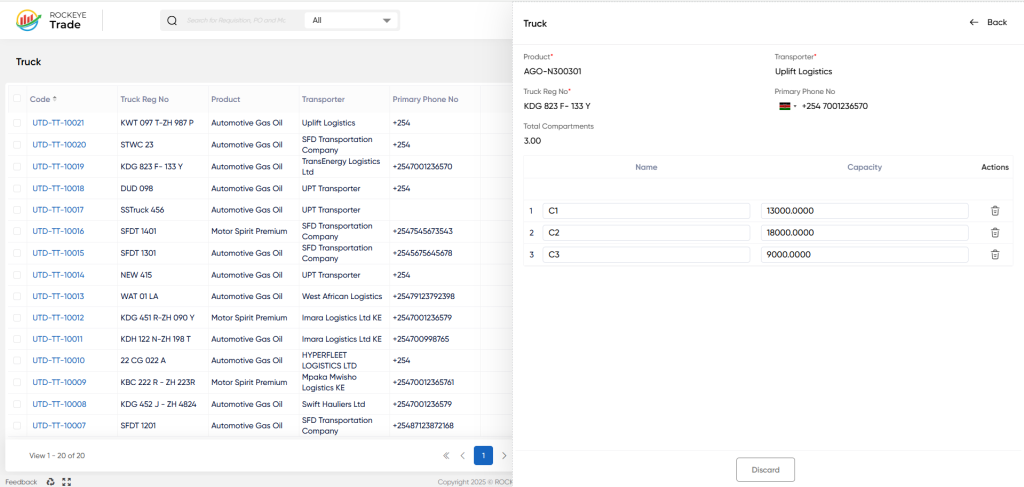The image size is (1024, 487).
Task: Click cell West African Logistics
Action: 342,296
